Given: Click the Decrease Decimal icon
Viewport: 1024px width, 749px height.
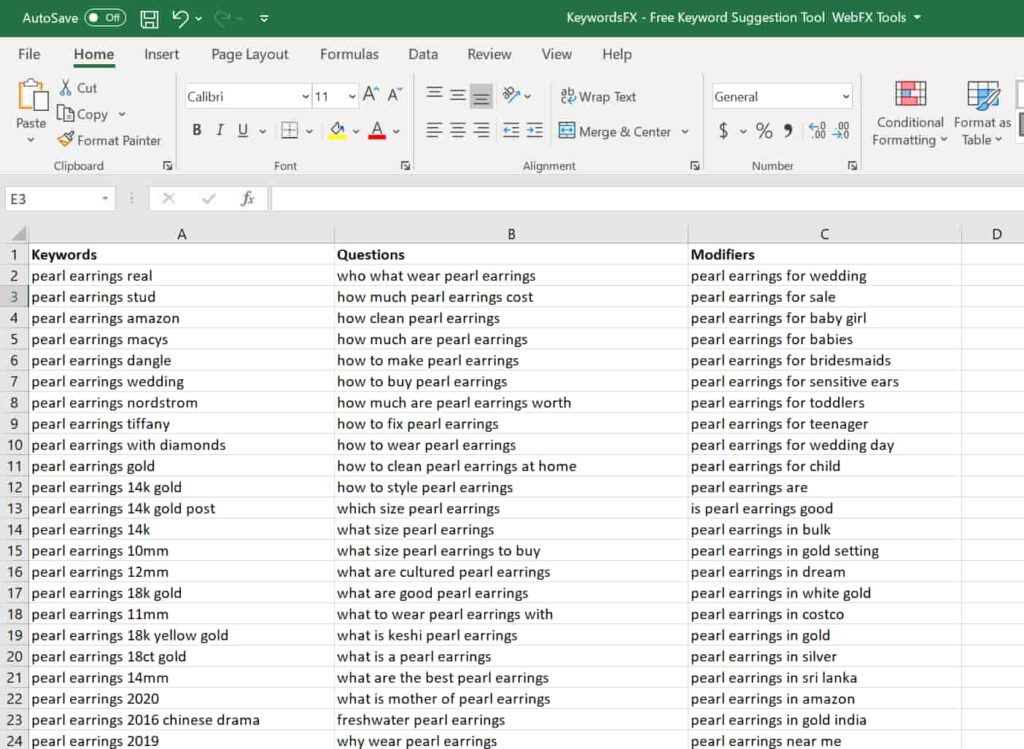Looking at the screenshot, I should point(842,131).
